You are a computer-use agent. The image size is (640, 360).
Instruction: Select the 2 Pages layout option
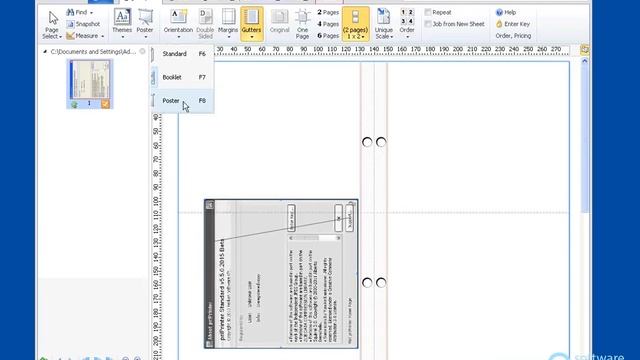(328, 12)
